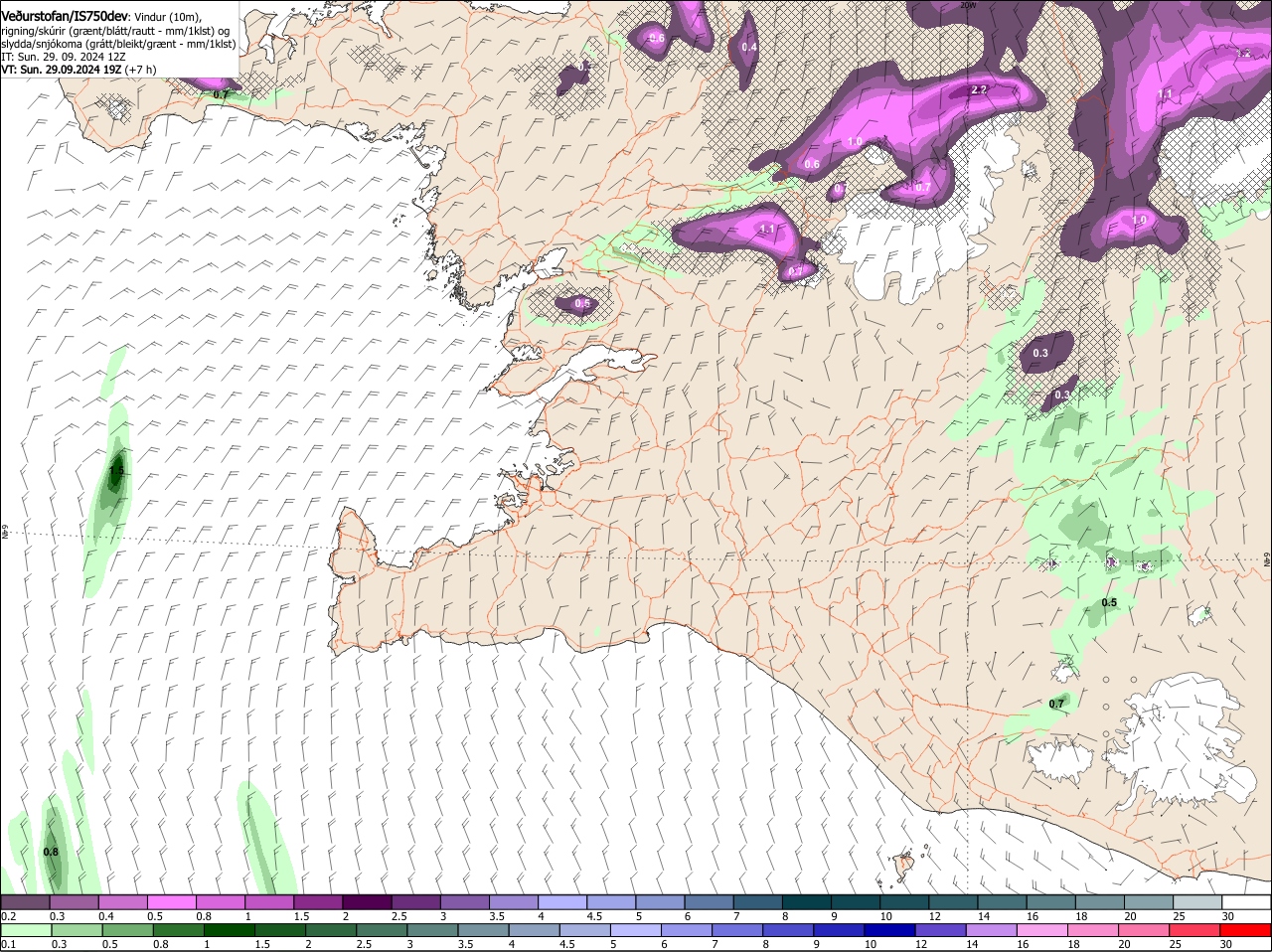
Task: Click the 0.4 label in the northern purple patch
Action: (x=749, y=47)
